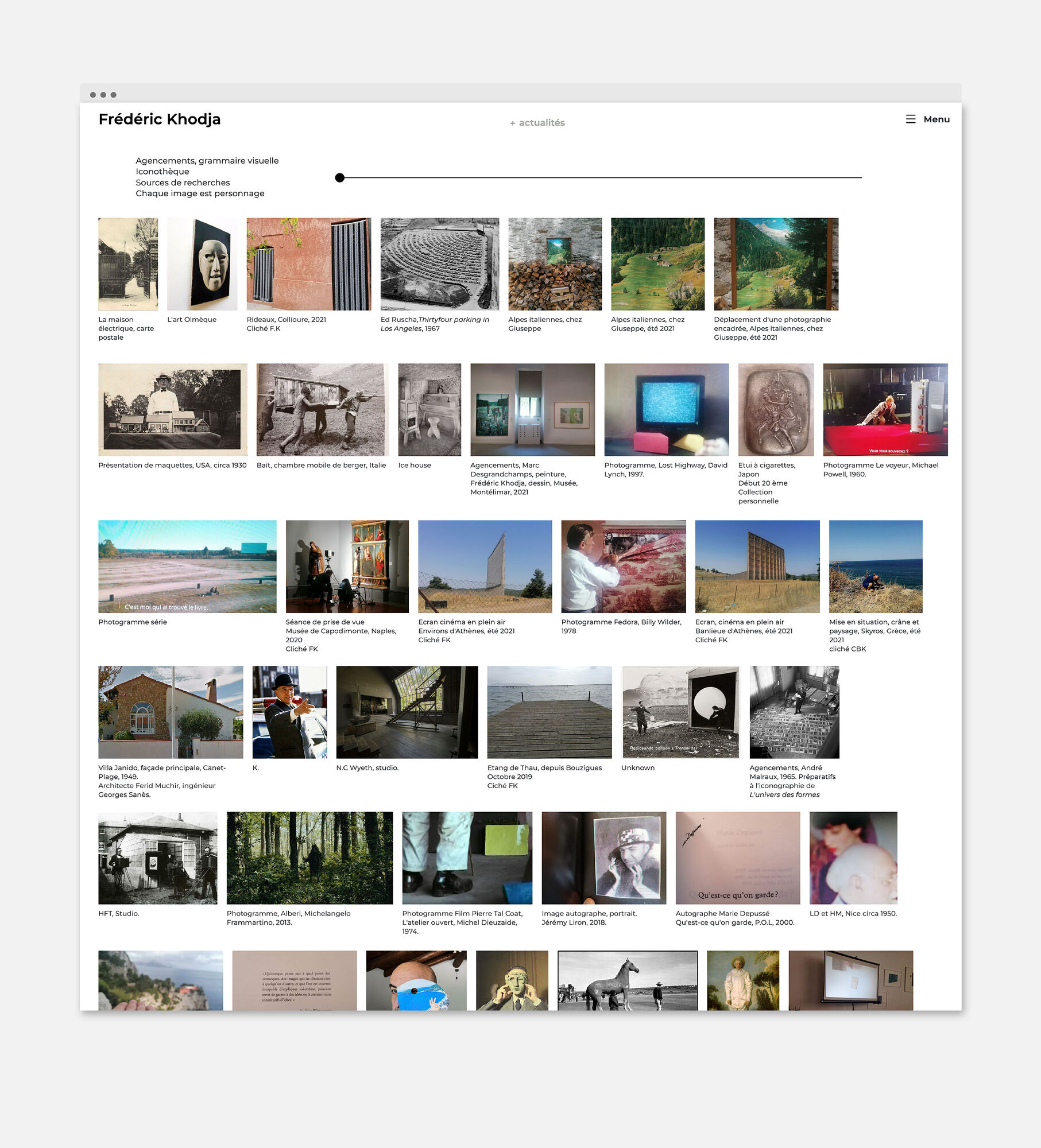Open Autographe Marie Depussé image
The height and width of the screenshot is (1148, 1041).
coord(737,858)
